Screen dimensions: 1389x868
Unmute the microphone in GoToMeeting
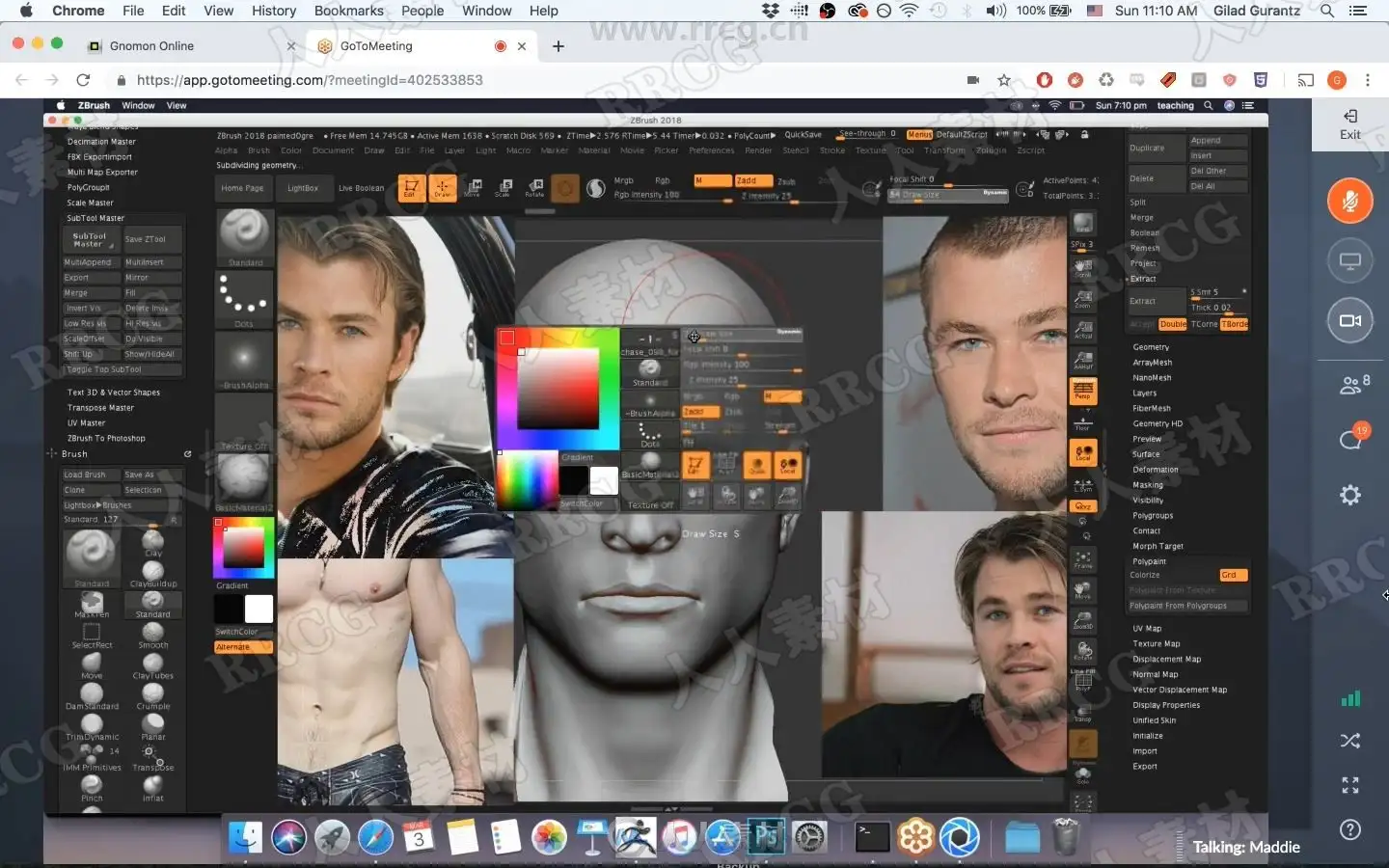(1349, 202)
